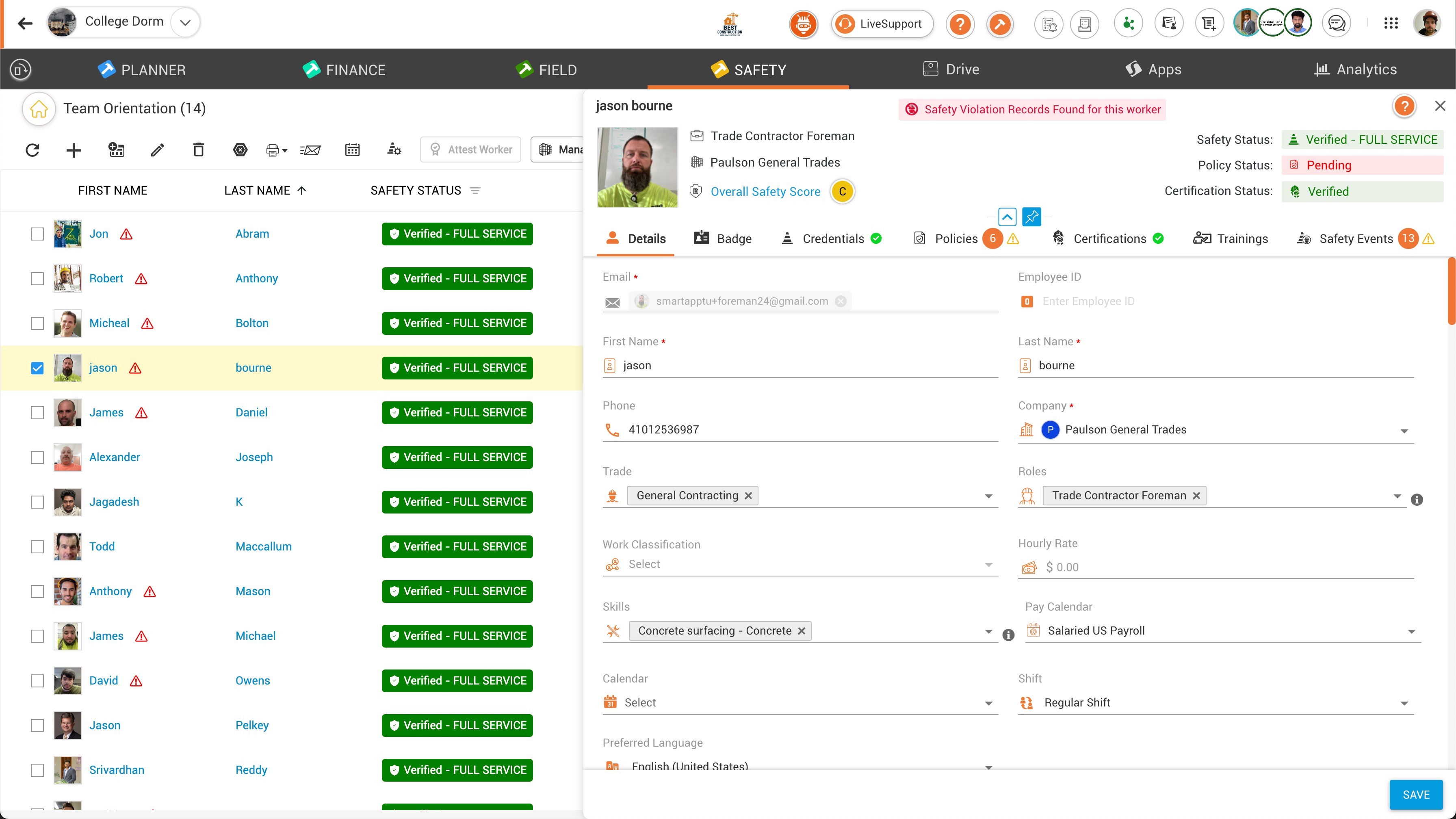Check the box for Todd Maccallum
The height and width of the screenshot is (819, 1456).
pyautogui.click(x=37, y=546)
